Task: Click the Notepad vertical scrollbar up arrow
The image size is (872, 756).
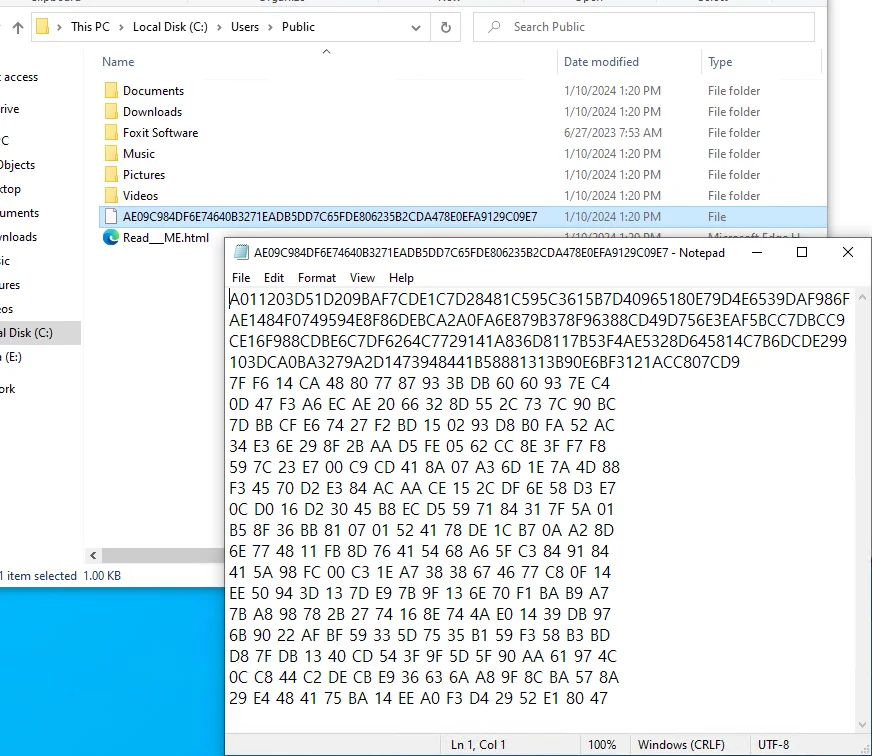Action: pyautogui.click(x=863, y=298)
